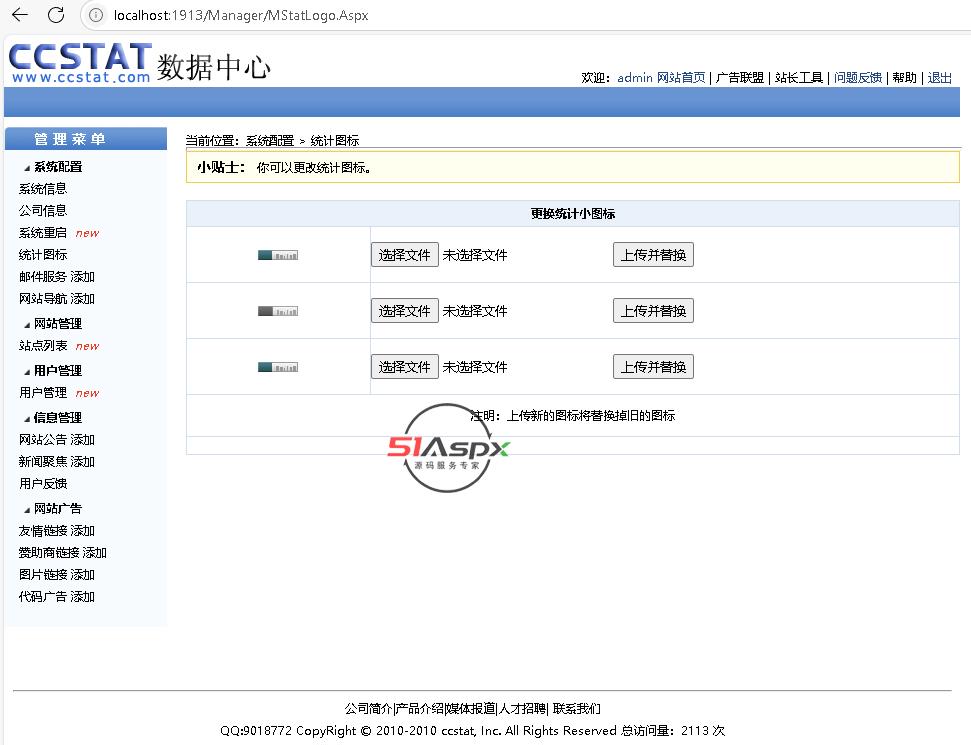This screenshot has height=745, width=971.
Task: Click the site info icon in address bar
Action: point(96,15)
